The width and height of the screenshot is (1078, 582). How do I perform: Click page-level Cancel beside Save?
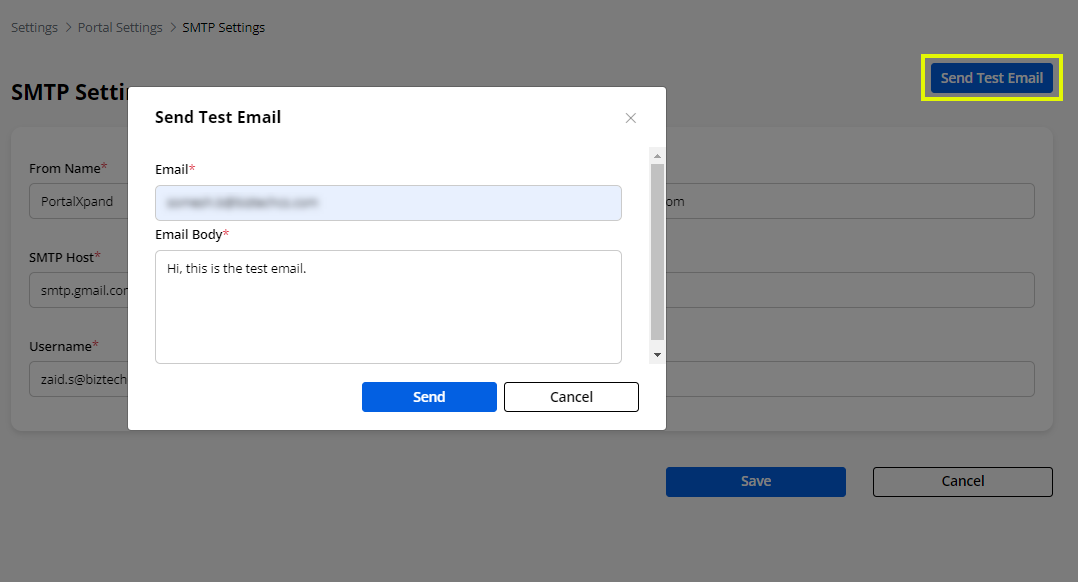(962, 481)
